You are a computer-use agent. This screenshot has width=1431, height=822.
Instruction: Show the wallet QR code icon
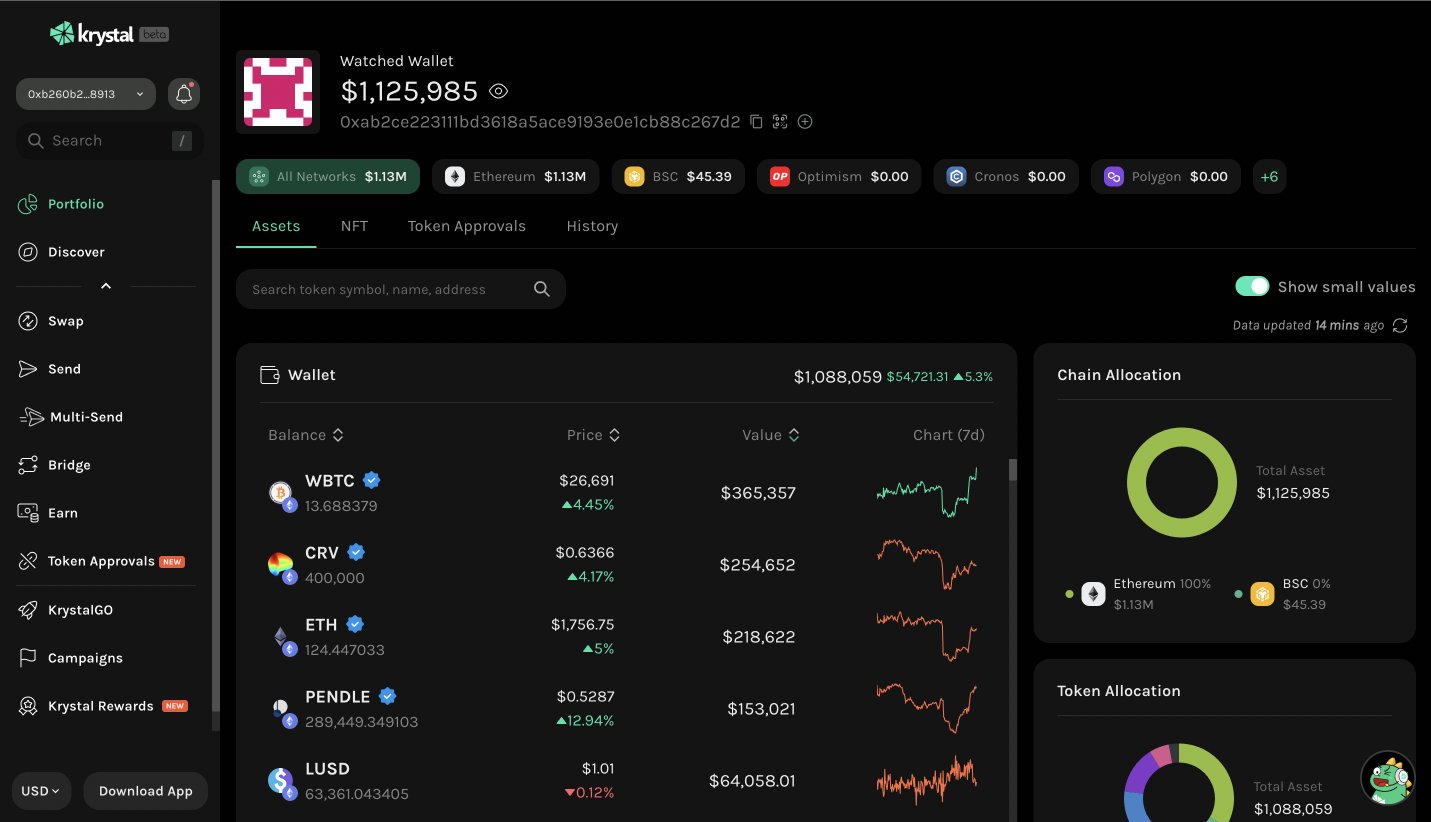click(780, 122)
